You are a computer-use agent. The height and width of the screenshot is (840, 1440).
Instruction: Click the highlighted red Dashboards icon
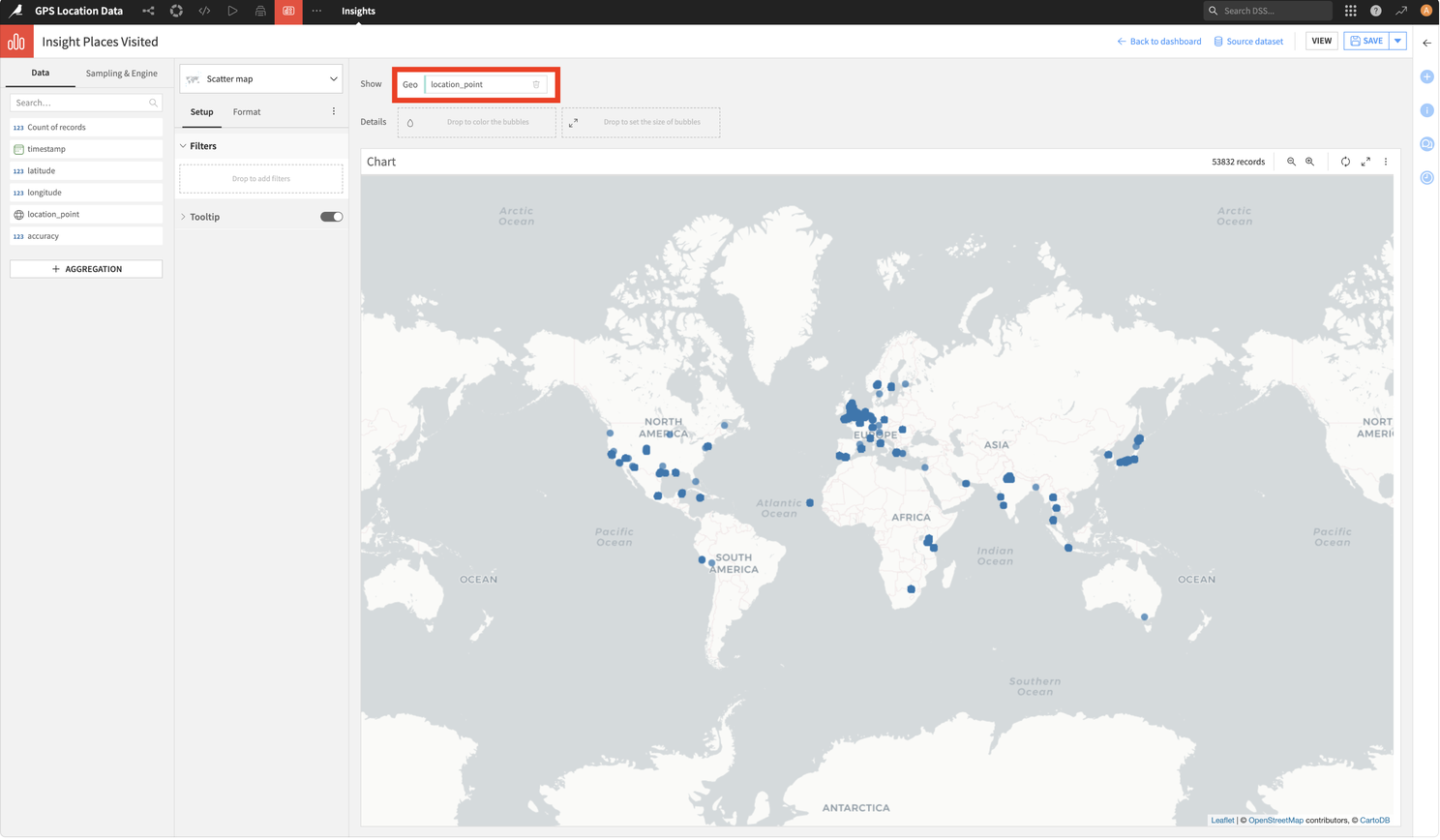288,11
